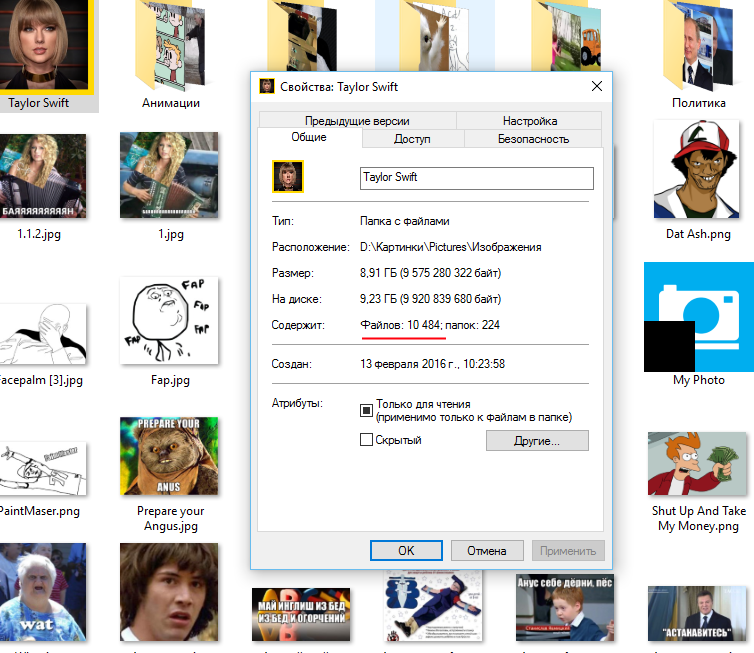
Task: Enable the Скрытый checkbox
Action: (366, 440)
